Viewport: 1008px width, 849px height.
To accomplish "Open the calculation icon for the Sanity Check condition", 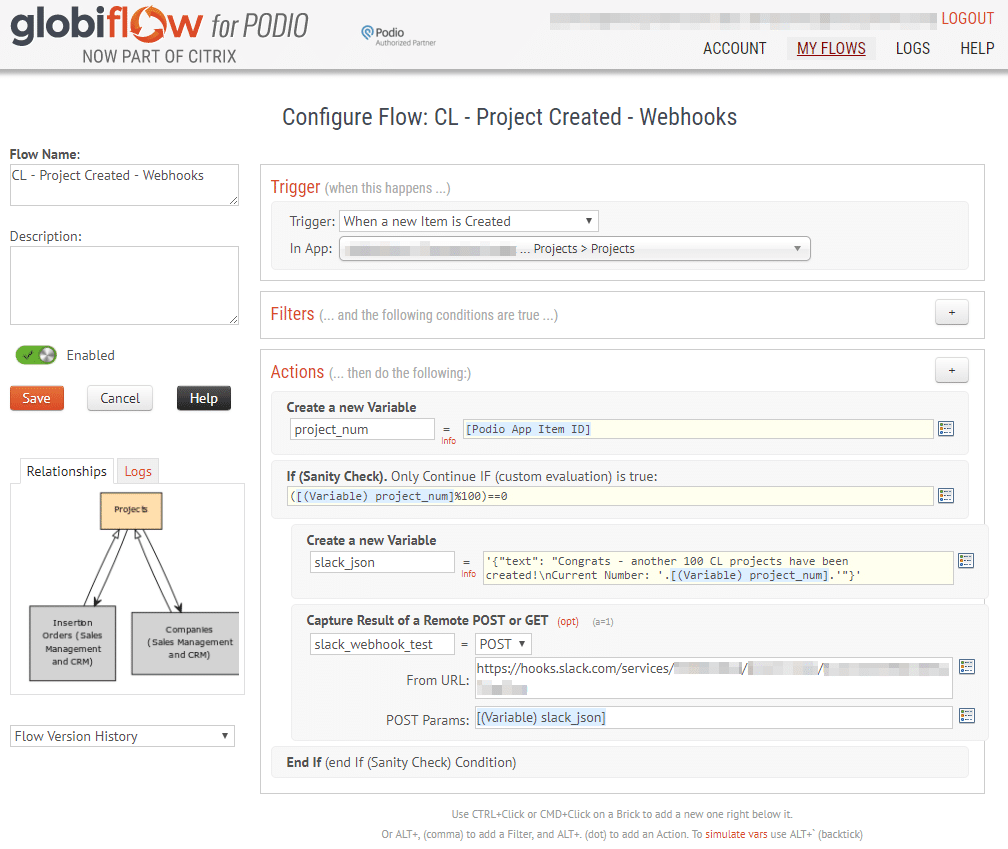I will [x=946, y=495].
